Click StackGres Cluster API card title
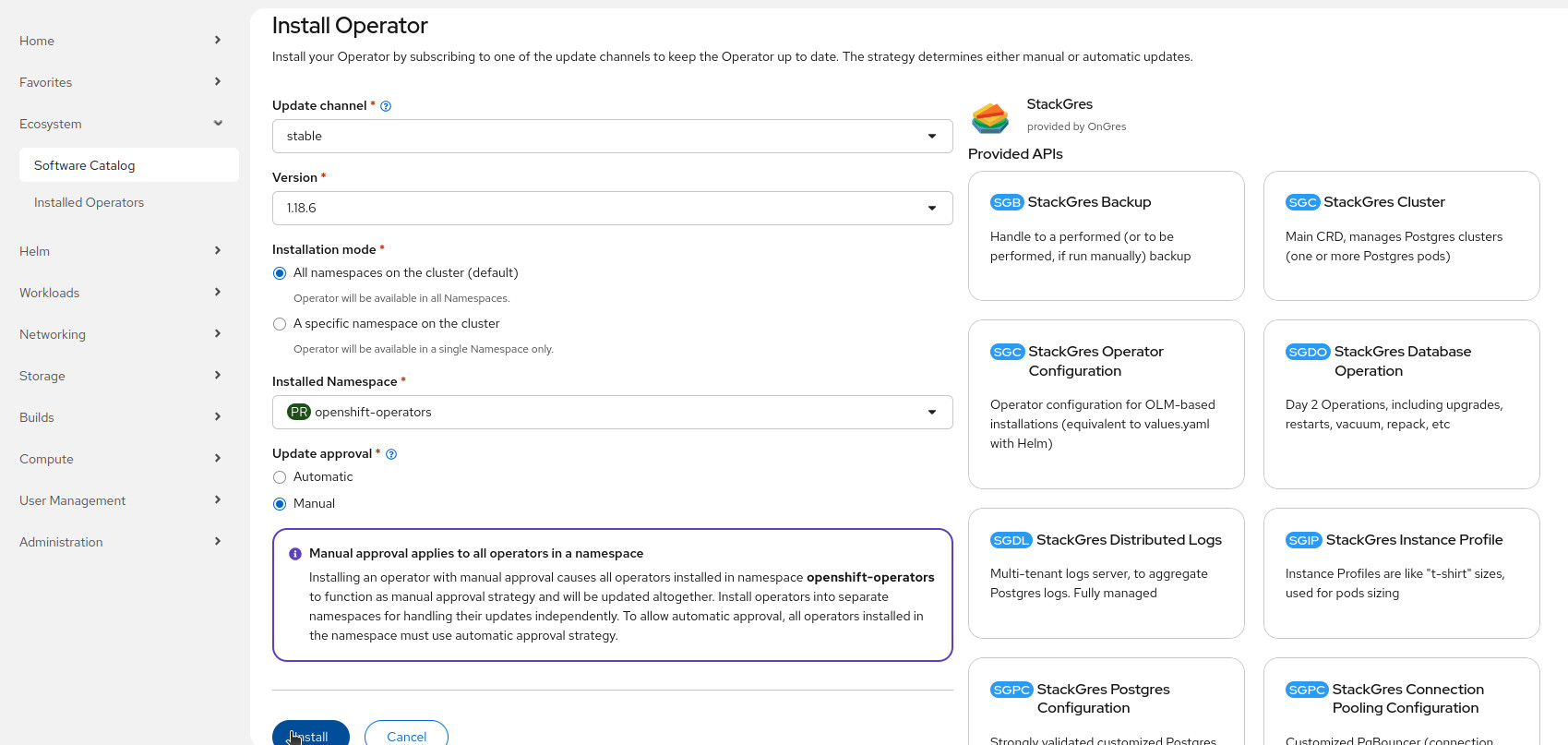This screenshot has width=1568, height=745. 1384,202
